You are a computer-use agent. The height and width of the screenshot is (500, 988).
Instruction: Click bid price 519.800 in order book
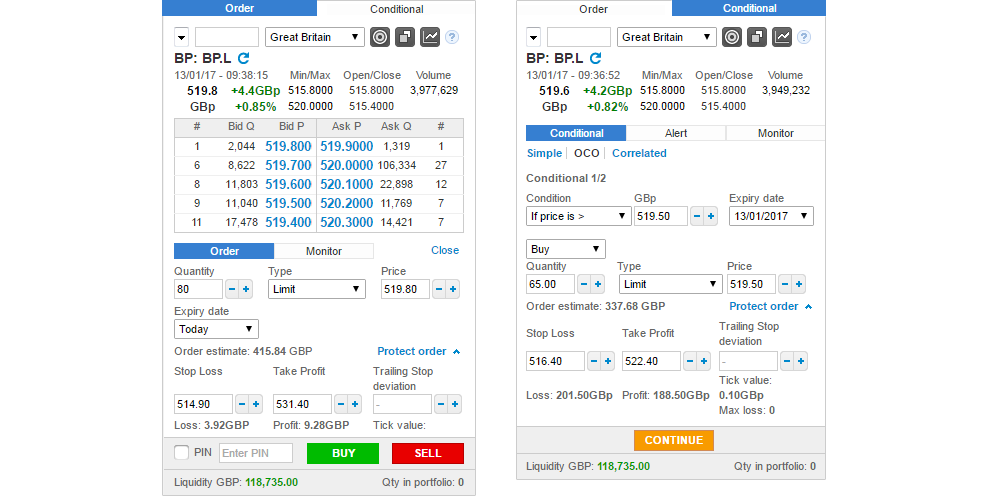click(288, 147)
